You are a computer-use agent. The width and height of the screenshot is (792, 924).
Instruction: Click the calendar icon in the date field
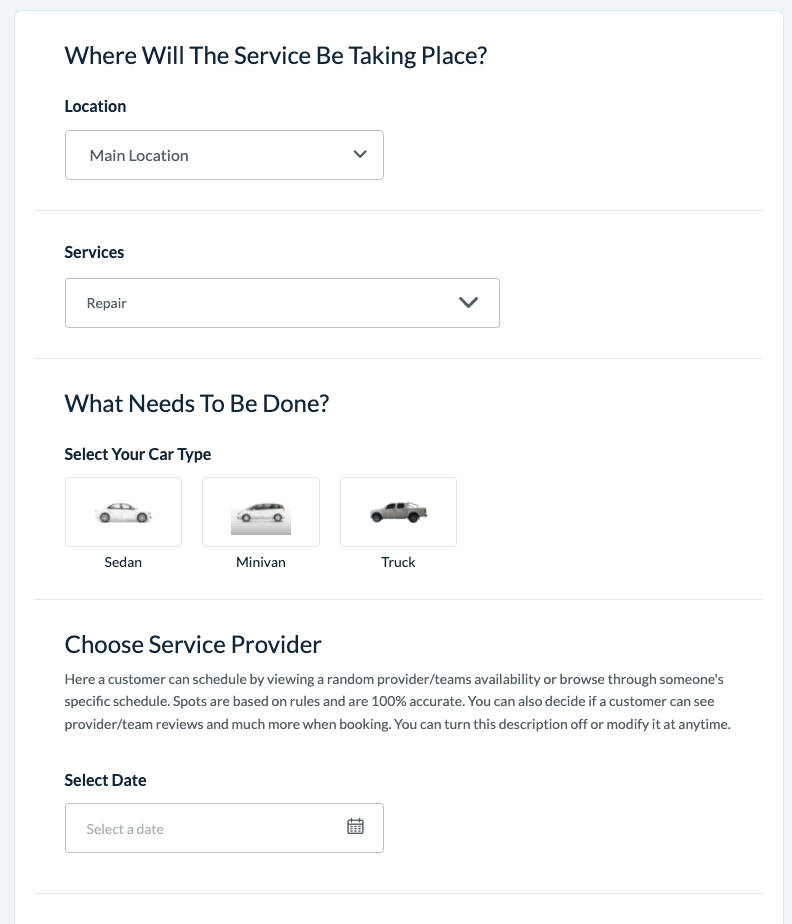point(355,826)
